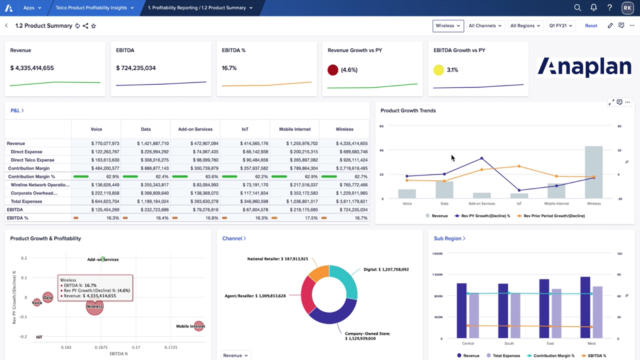Click the red Revenue Growth vs PY status indicator
Viewport: 640px width, 360px height.
(x=333, y=70)
